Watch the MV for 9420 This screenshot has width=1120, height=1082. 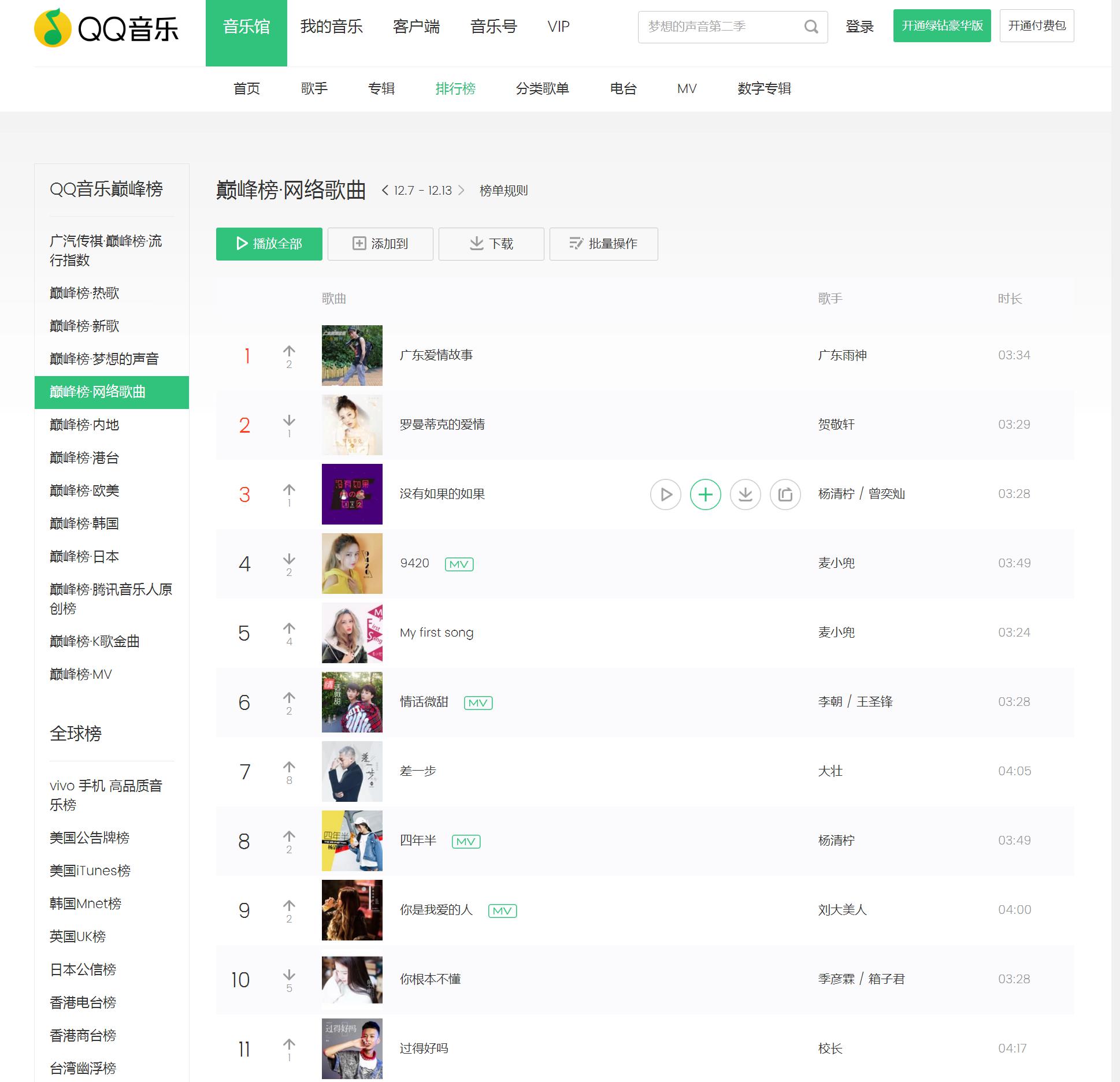tap(458, 563)
